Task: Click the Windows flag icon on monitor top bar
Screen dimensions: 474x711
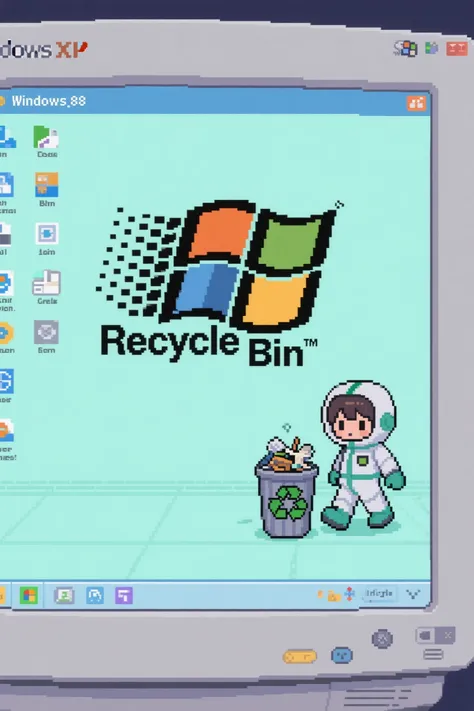Action: [405, 48]
